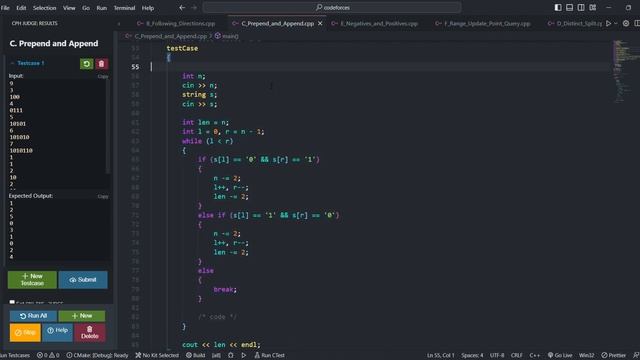Open the editor gear settings icon
The width and height of the screenshot is (640, 360).
point(626,24)
